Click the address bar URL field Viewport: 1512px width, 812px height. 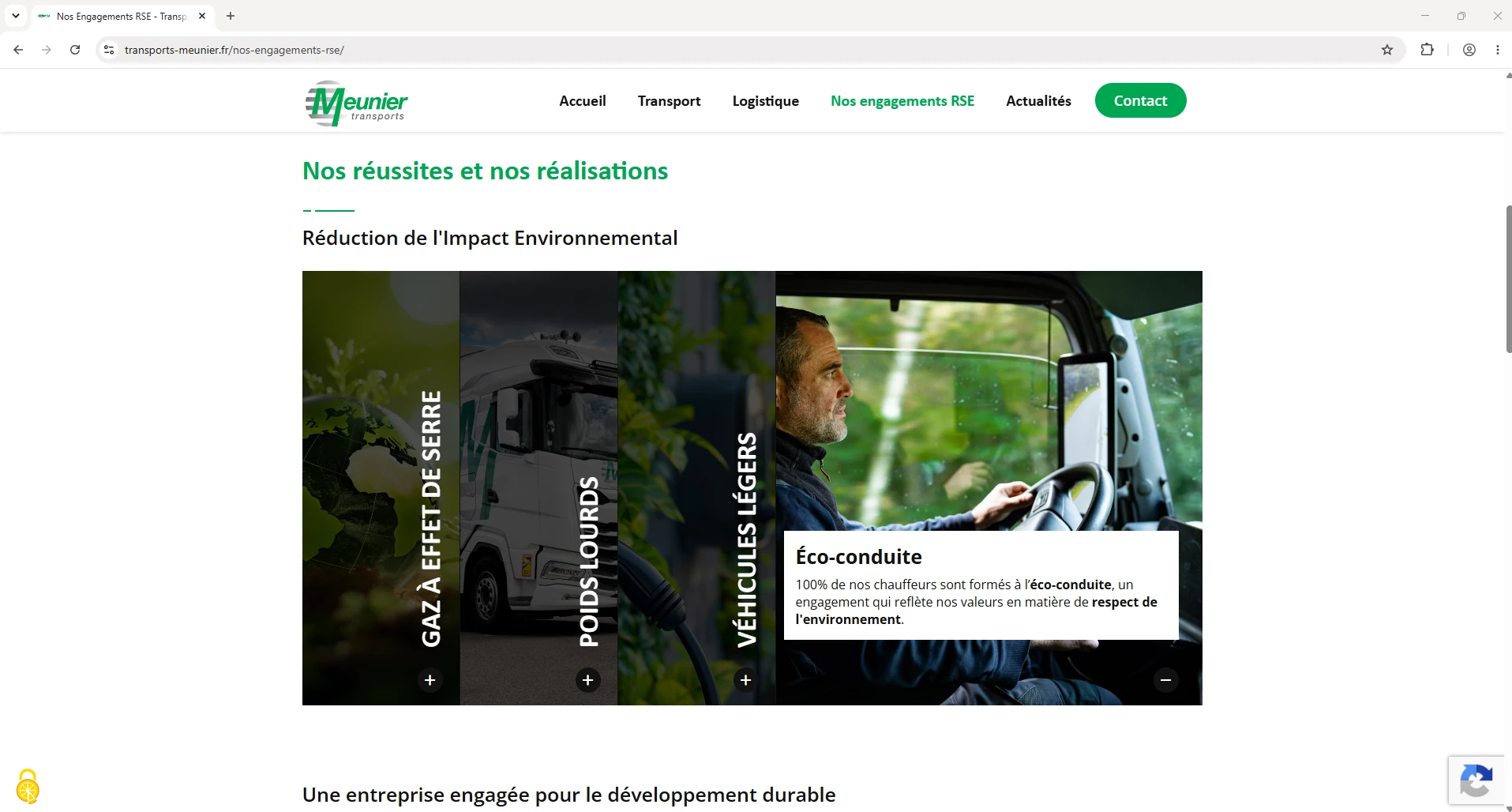click(x=742, y=50)
